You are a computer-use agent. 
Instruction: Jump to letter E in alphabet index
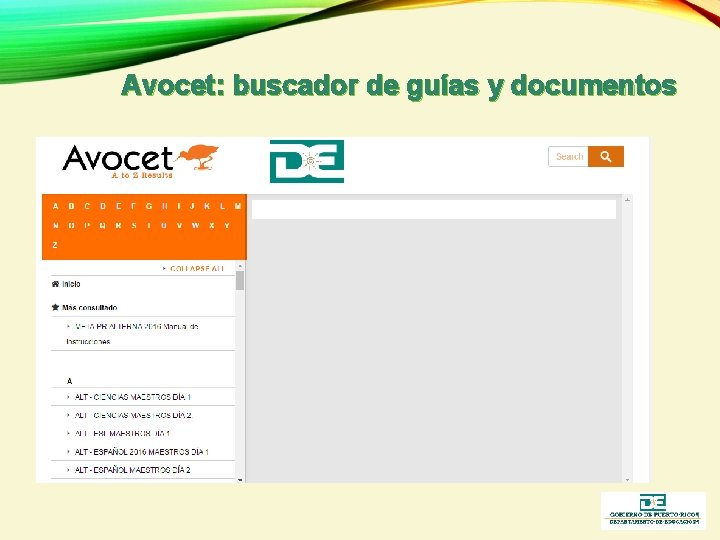pos(118,206)
